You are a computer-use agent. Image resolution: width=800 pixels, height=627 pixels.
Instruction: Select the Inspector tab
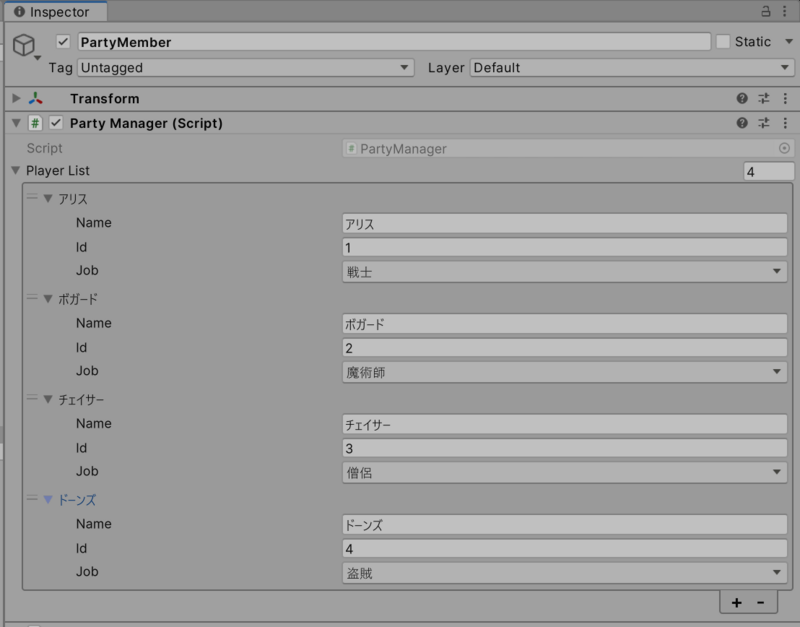click(55, 12)
